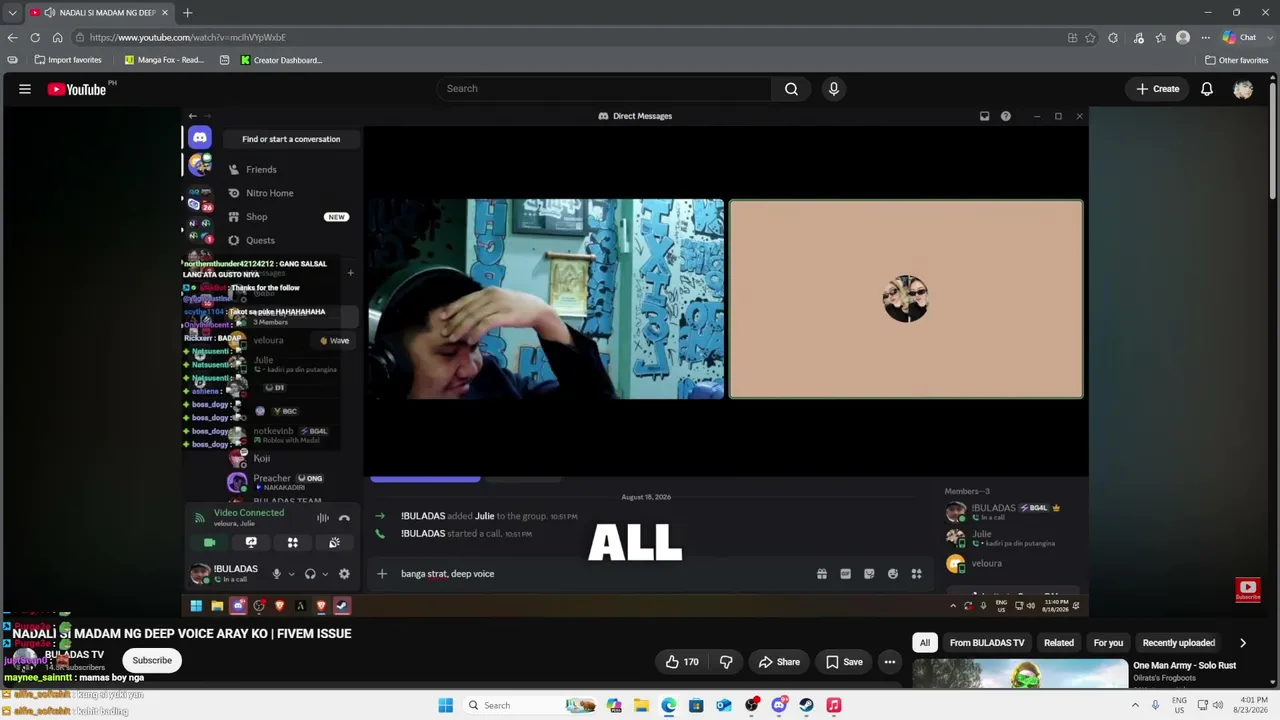Open the Import favorites bookmark
The height and width of the screenshot is (720, 1280).
click(x=68, y=60)
